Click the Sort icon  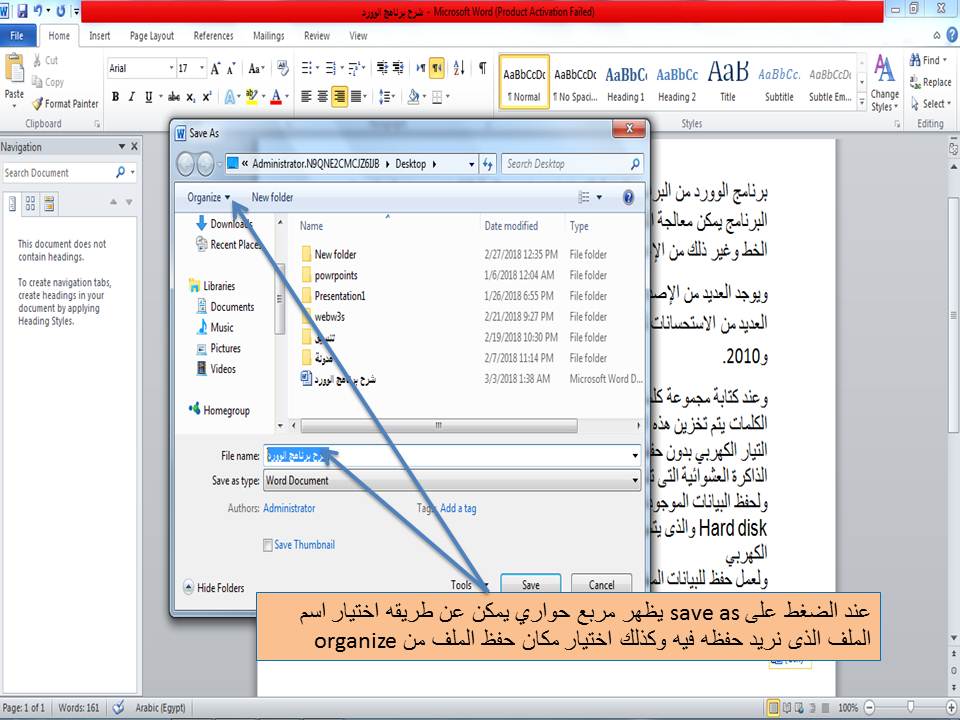[459, 69]
